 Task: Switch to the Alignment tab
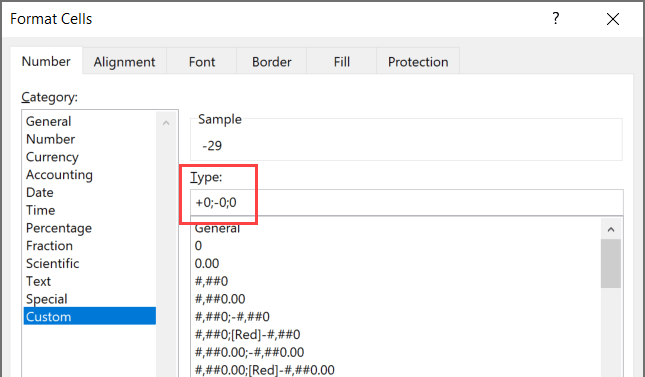pos(124,62)
